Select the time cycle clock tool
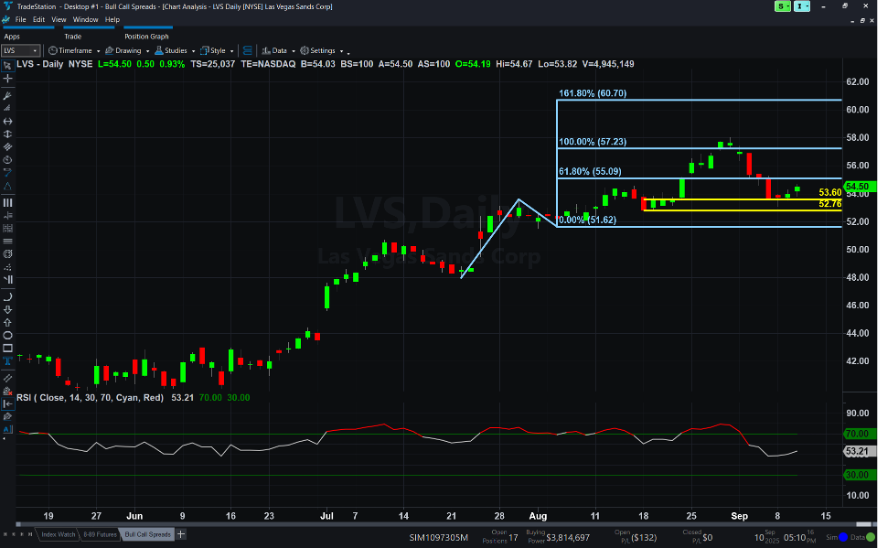 [8, 160]
